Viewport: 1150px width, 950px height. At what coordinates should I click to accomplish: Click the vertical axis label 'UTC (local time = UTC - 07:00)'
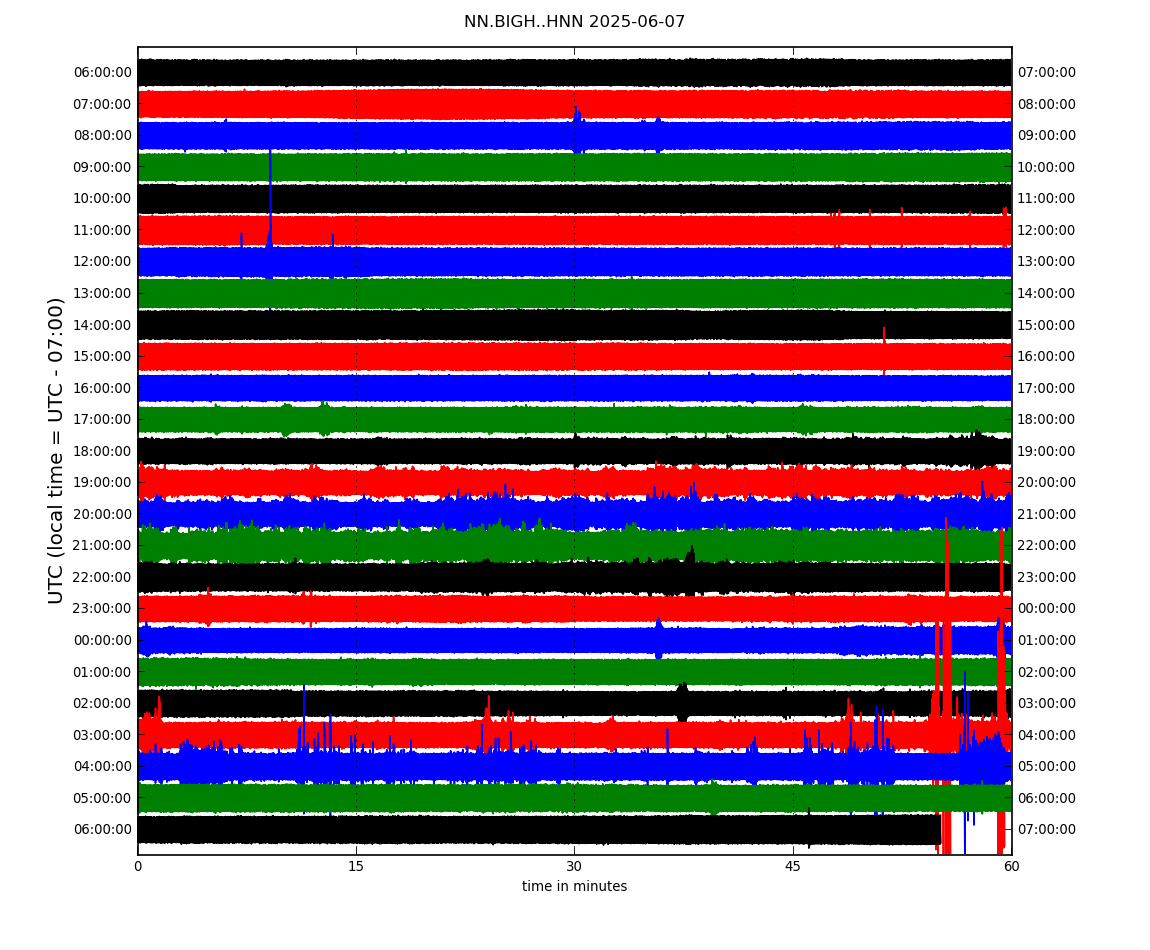[56, 450]
